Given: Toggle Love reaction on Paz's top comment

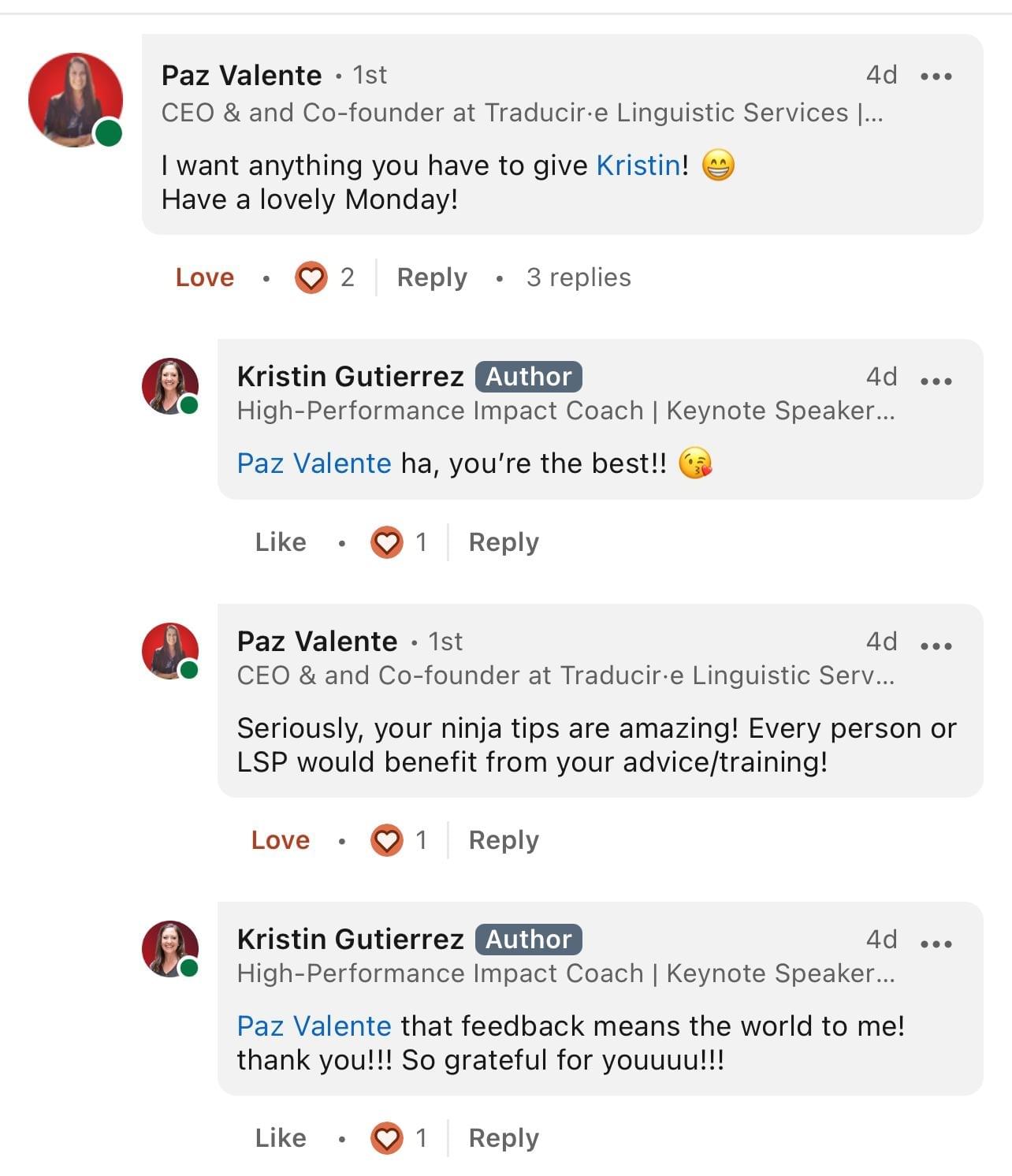Looking at the screenshot, I should pos(205,277).
